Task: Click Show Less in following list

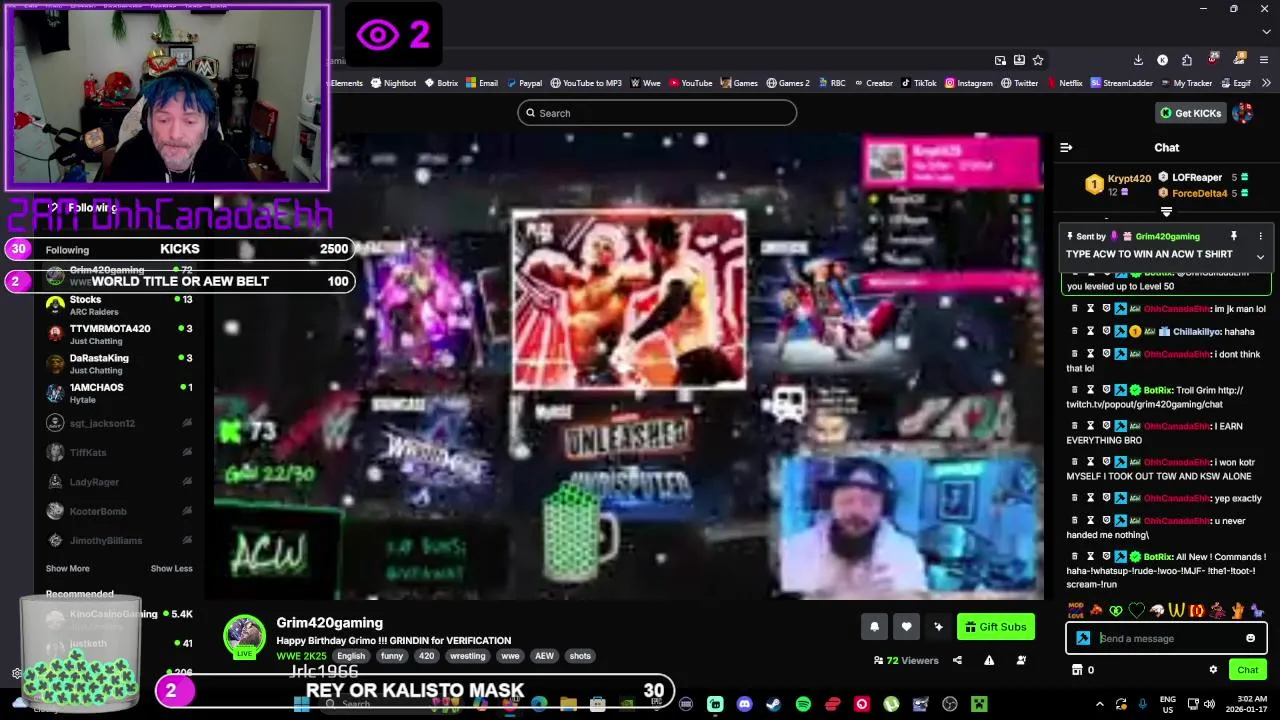Action: [x=171, y=568]
